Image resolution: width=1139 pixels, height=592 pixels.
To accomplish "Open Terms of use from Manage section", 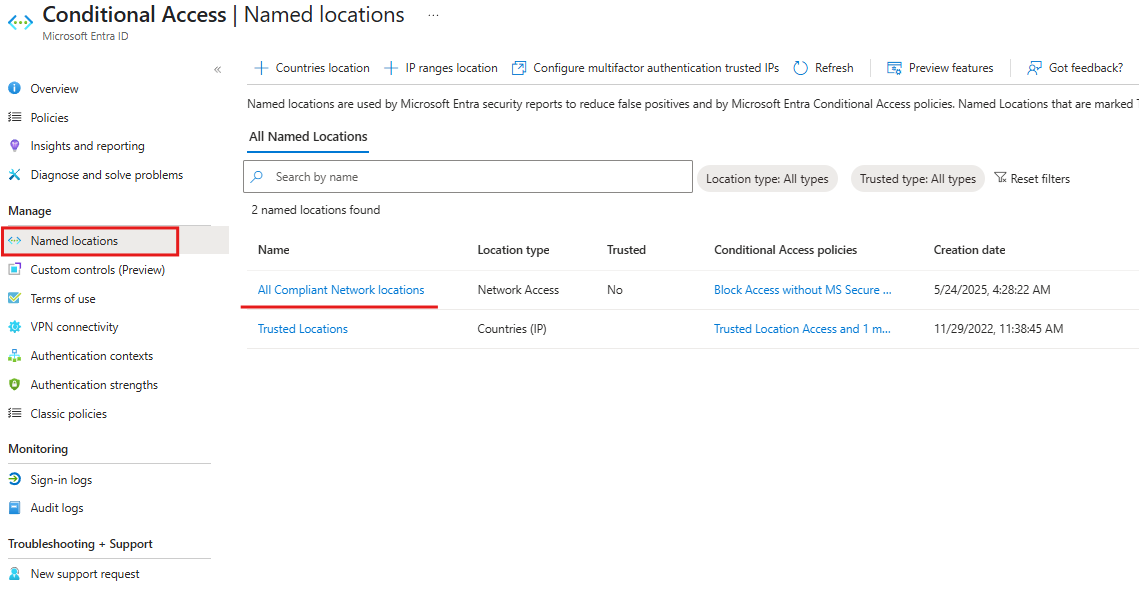I will point(58,298).
